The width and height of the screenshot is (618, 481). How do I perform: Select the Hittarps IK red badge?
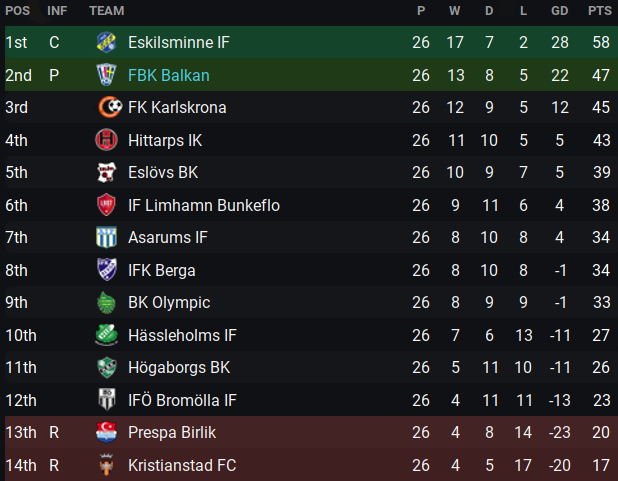click(106, 140)
